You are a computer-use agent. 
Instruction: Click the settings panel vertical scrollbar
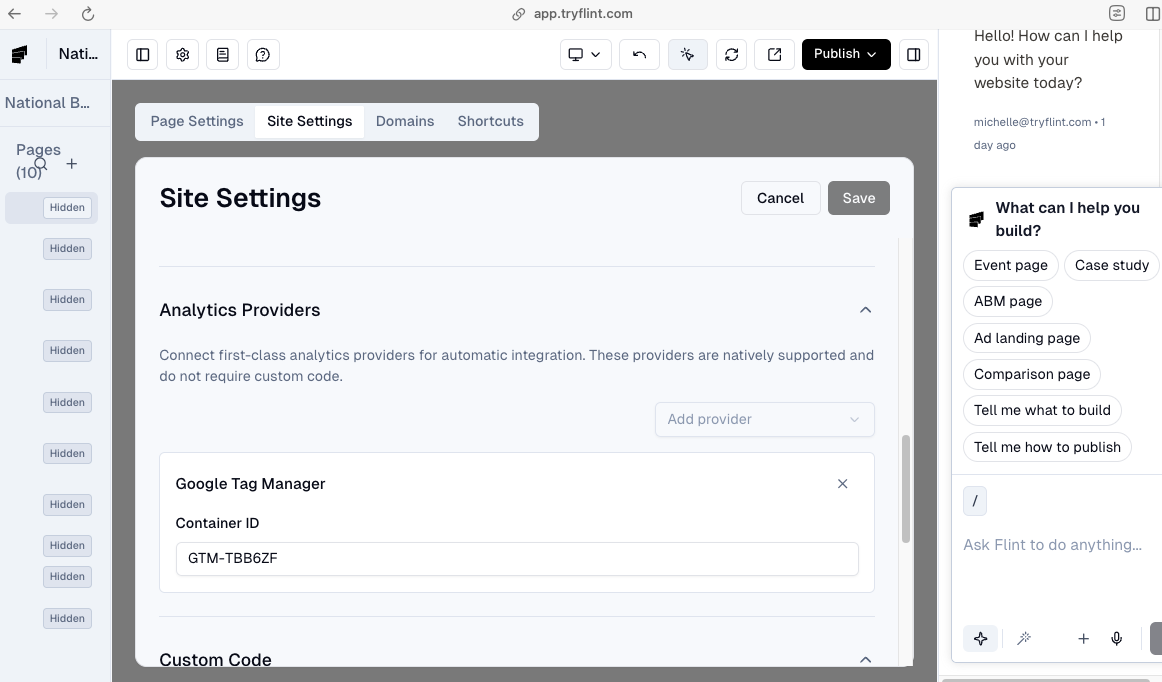click(905, 489)
